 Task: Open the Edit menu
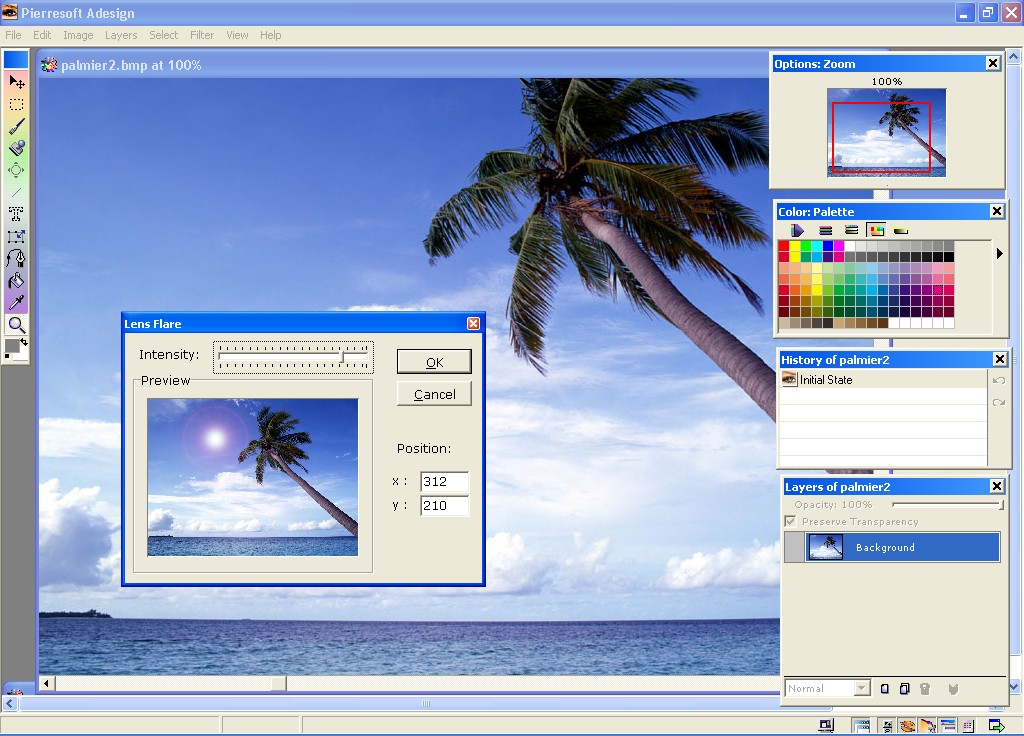[42, 35]
